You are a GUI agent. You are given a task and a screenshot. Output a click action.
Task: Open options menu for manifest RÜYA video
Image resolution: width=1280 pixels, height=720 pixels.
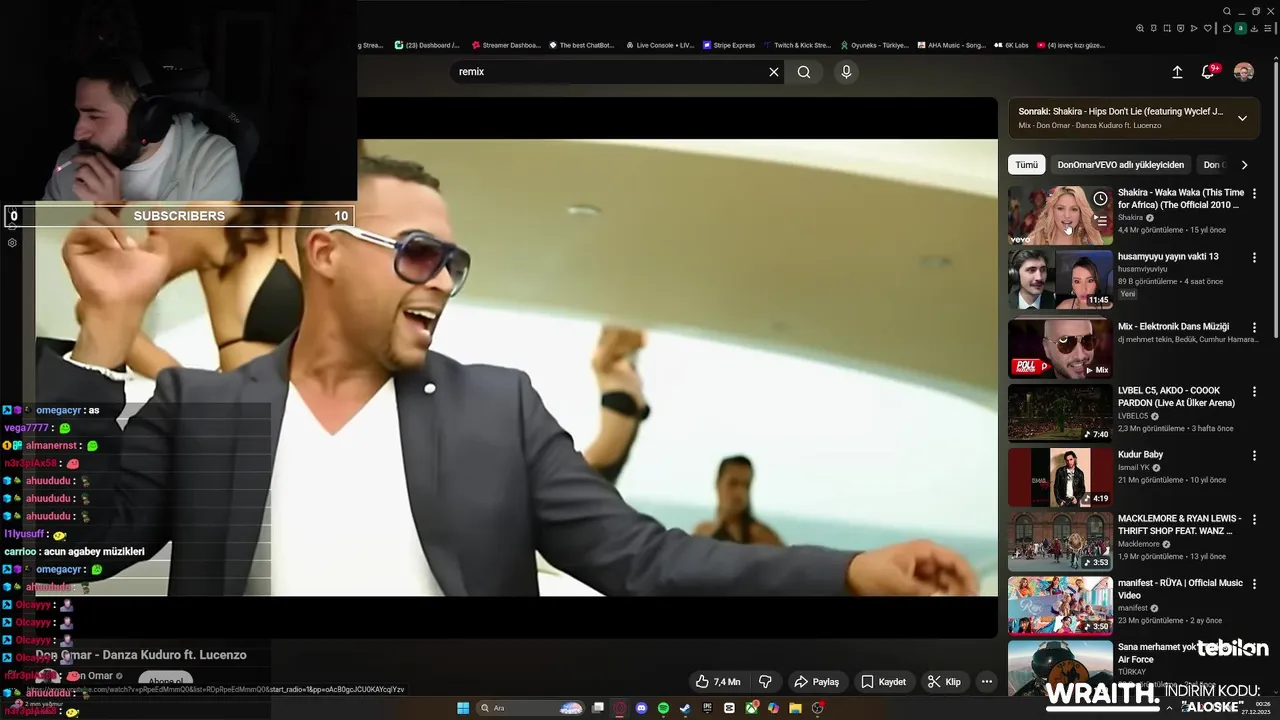pyautogui.click(x=1254, y=583)
